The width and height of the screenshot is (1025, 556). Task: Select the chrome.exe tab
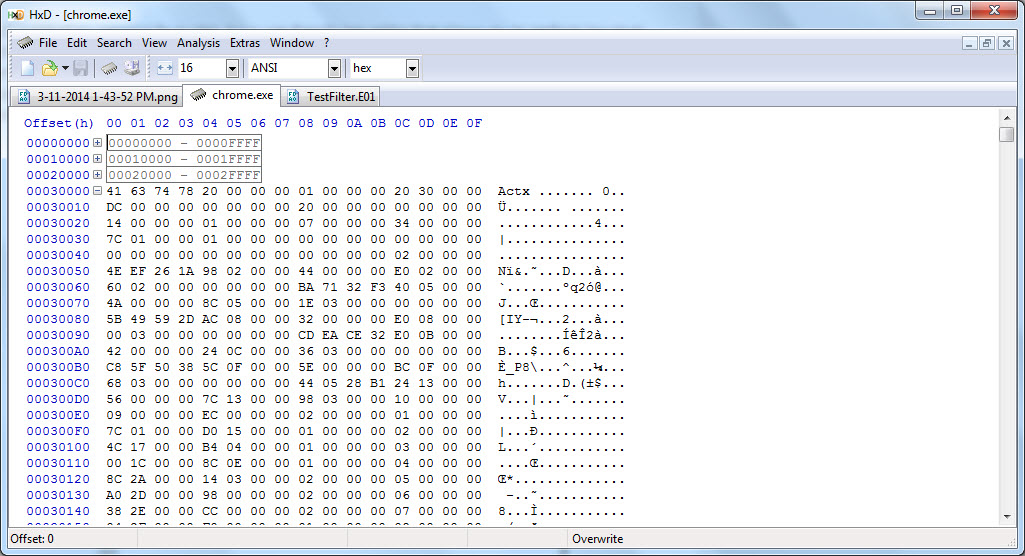tap(232, 95)
